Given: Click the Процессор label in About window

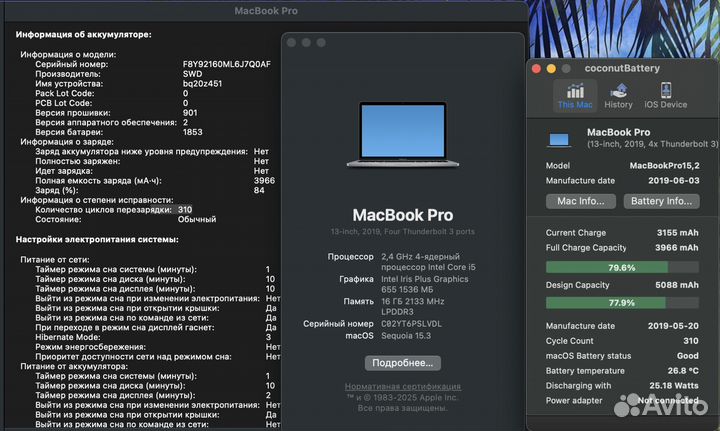Looking at the screenshot, I should [350, 257].
